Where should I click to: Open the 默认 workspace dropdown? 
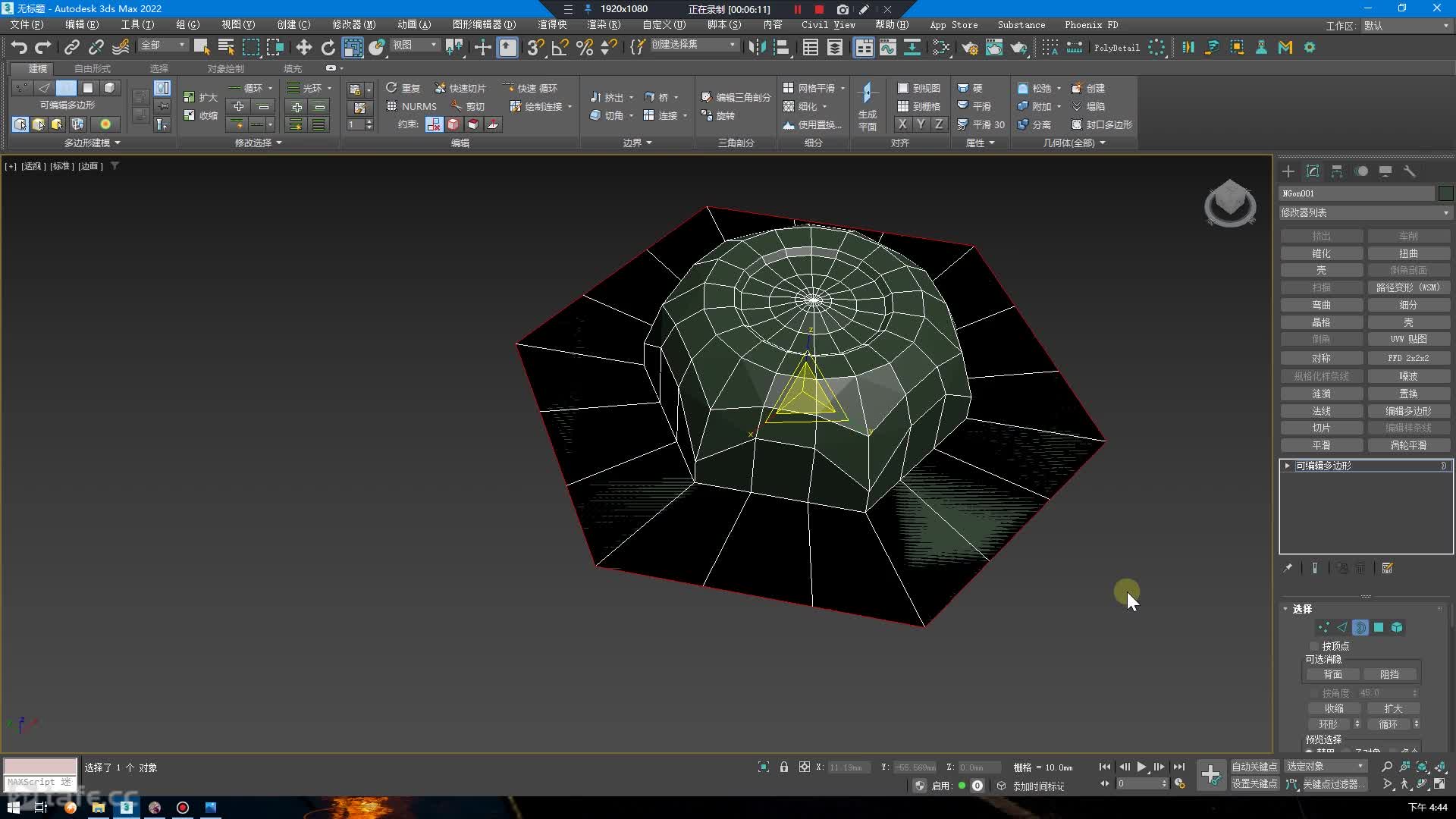(x=1407, y=26)
